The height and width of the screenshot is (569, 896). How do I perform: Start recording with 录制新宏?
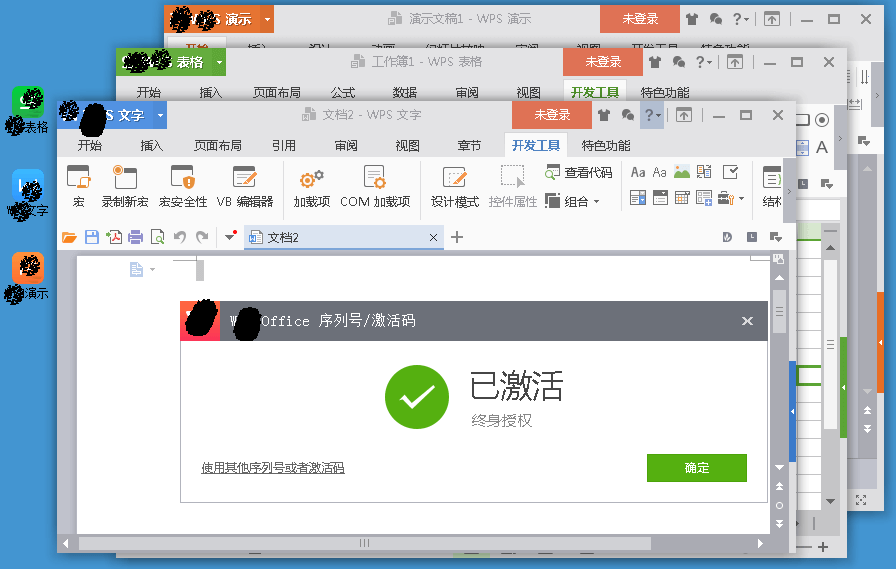(x=124, y=187)
